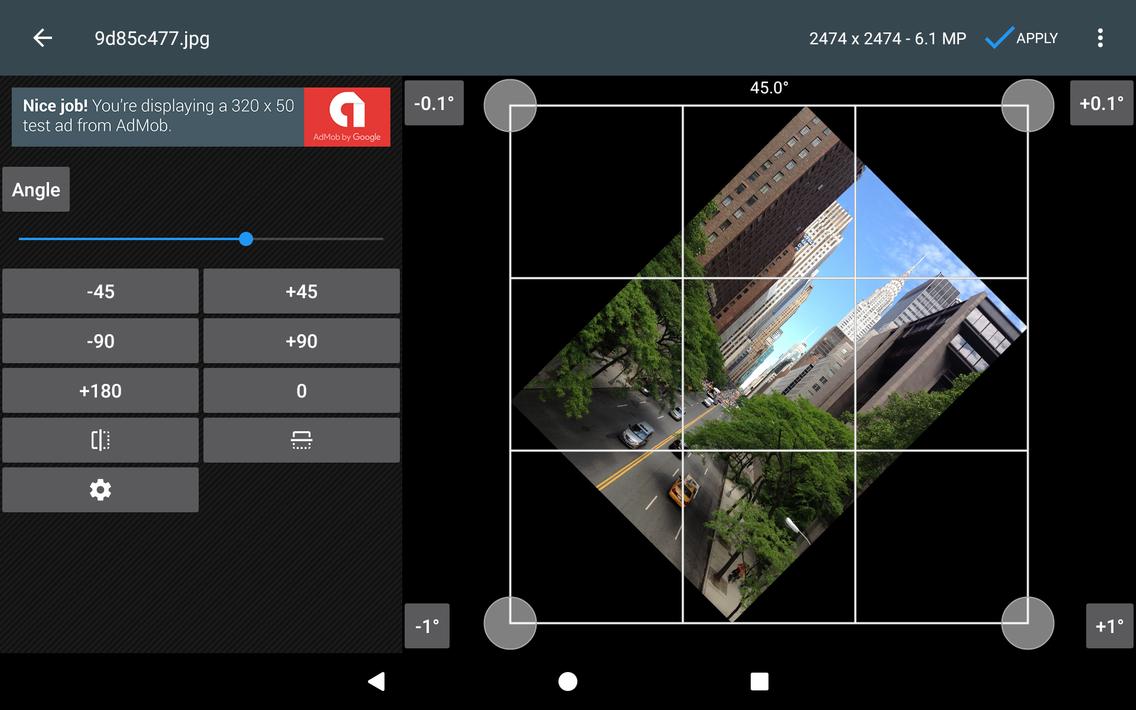Open the rotation settings gear
Screen dimensions: 1136x710
coord(100,490)
